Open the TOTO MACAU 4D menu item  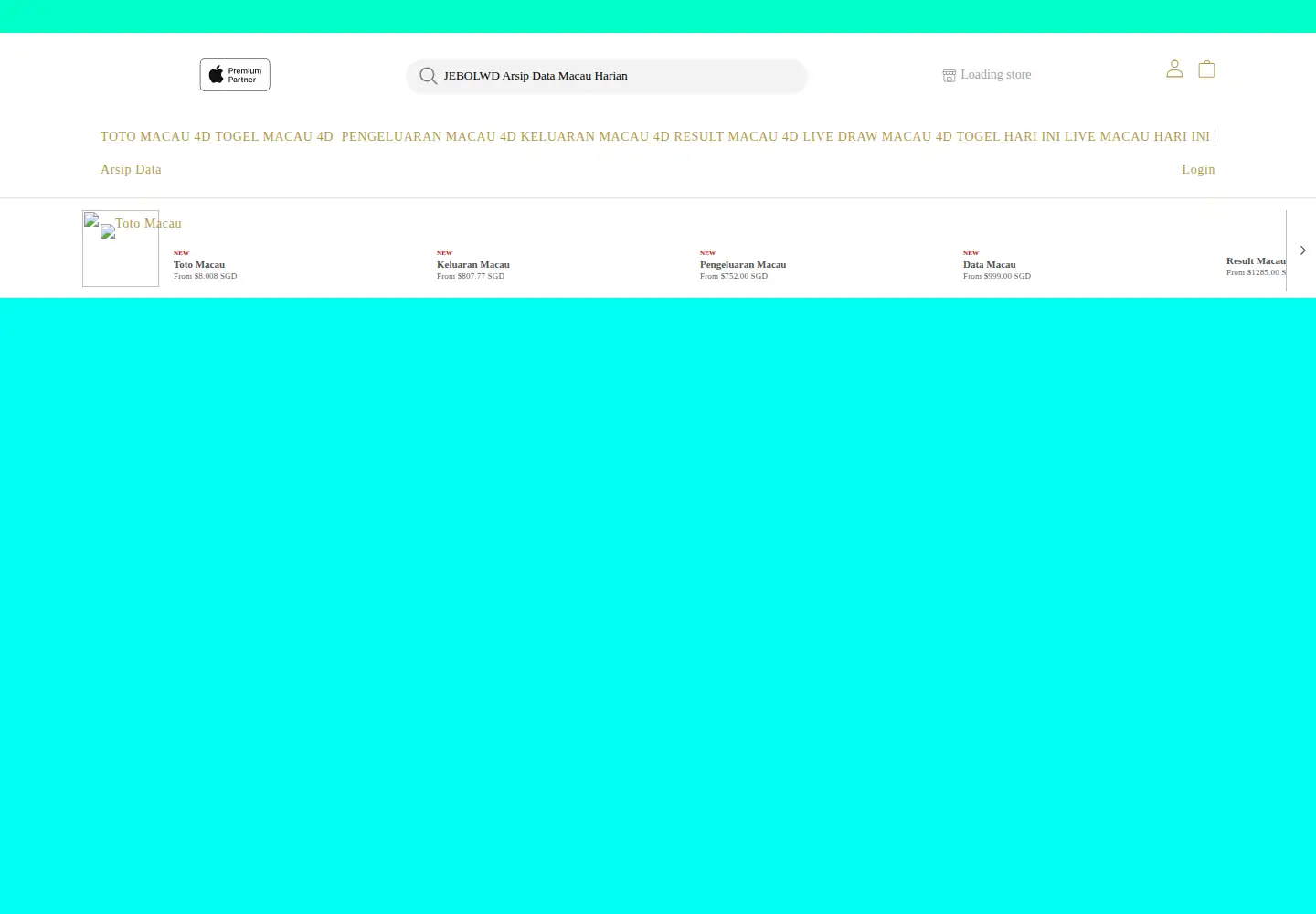pyautogui.click(x=155, y=136)
